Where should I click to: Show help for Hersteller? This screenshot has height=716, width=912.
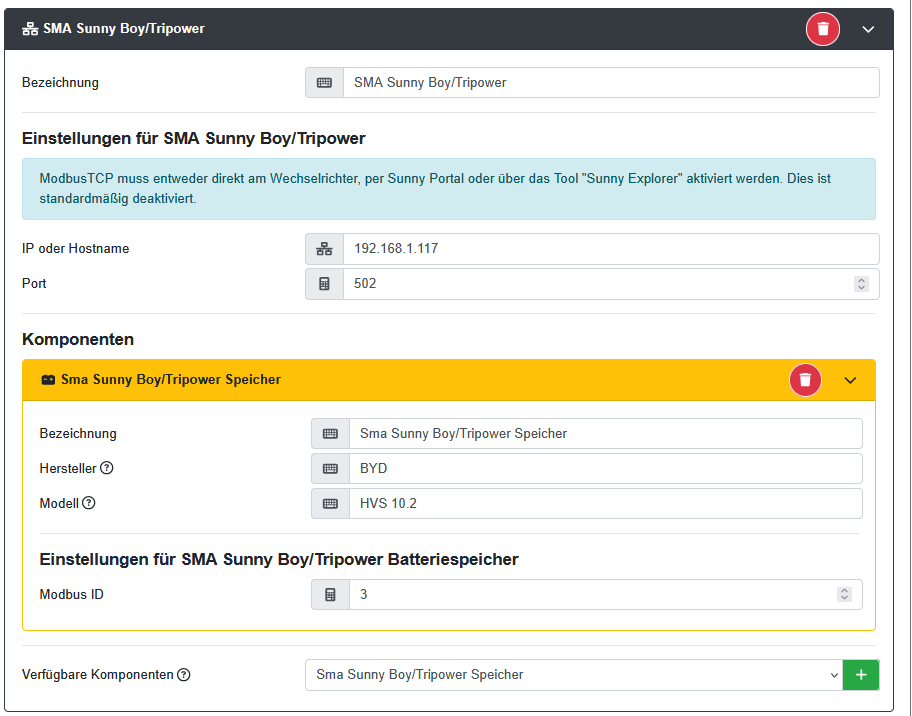106,468
